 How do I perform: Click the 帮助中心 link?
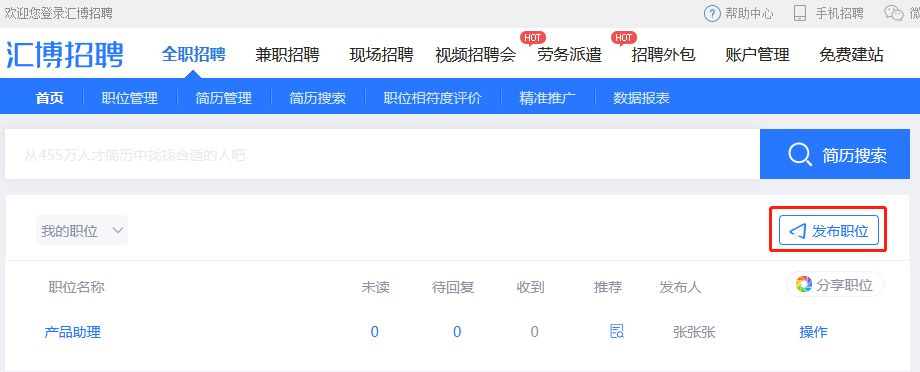(749, 13)
